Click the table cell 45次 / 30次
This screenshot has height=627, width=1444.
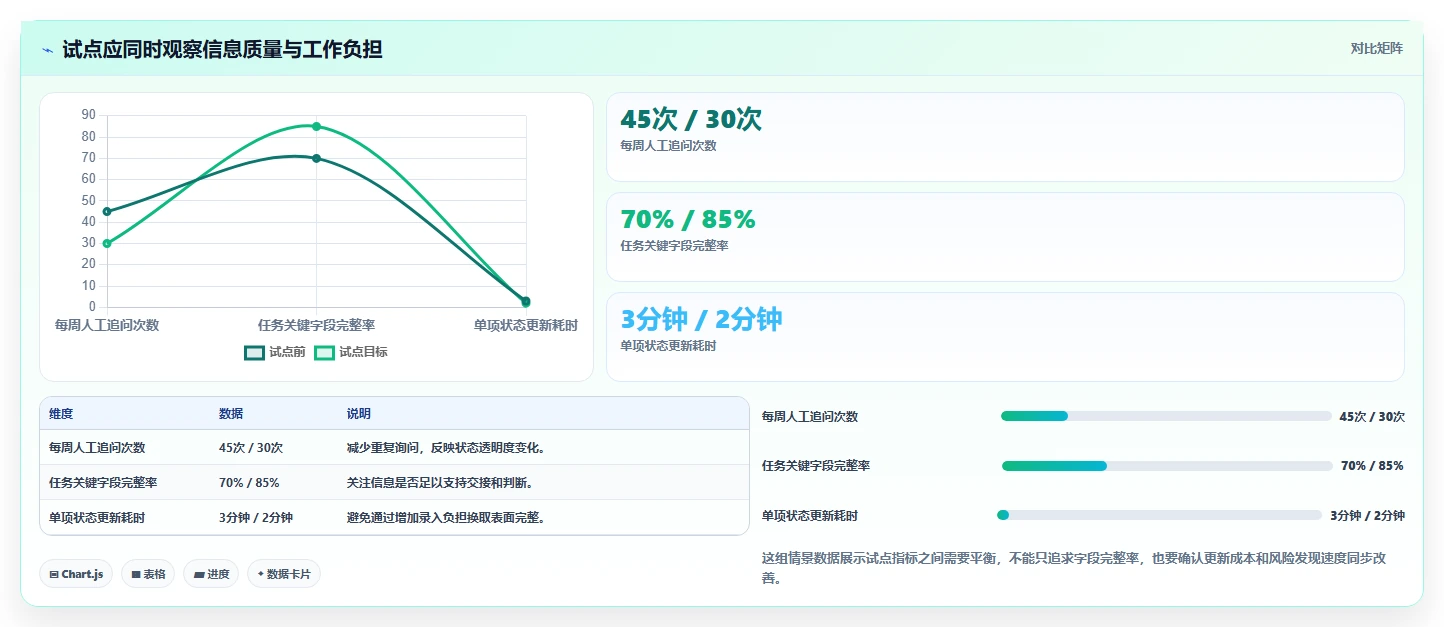[x=251, y=448]
